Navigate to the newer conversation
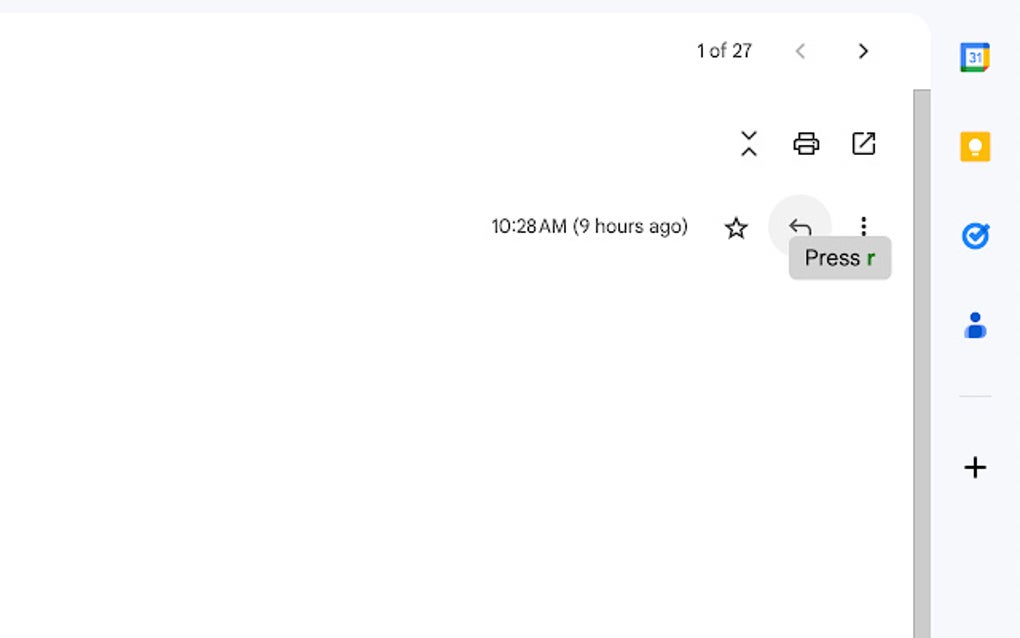The image size is (1020, 638). (801, 51)
